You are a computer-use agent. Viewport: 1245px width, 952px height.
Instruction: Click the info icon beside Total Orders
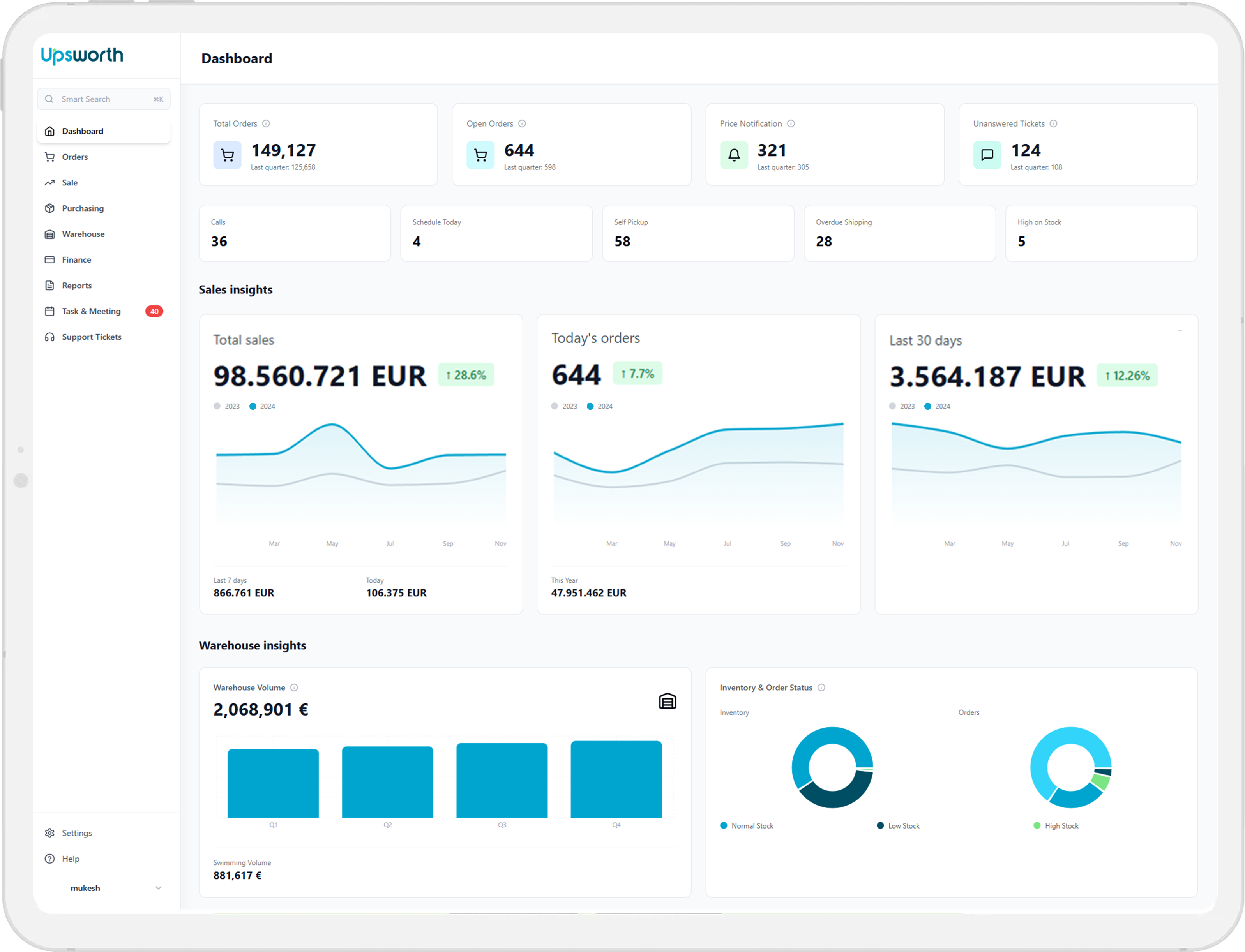click(266, 123)
